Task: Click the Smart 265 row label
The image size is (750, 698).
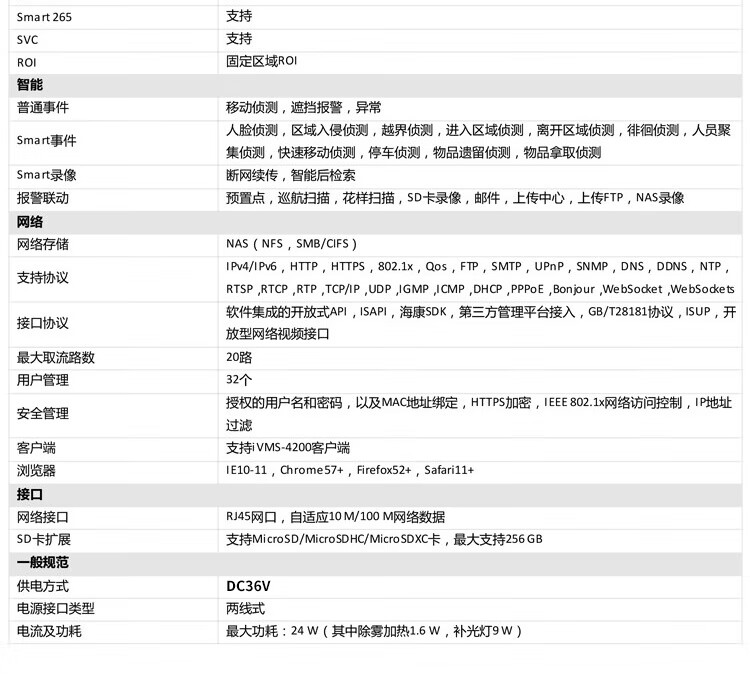Action: click(x=44, y=16)
